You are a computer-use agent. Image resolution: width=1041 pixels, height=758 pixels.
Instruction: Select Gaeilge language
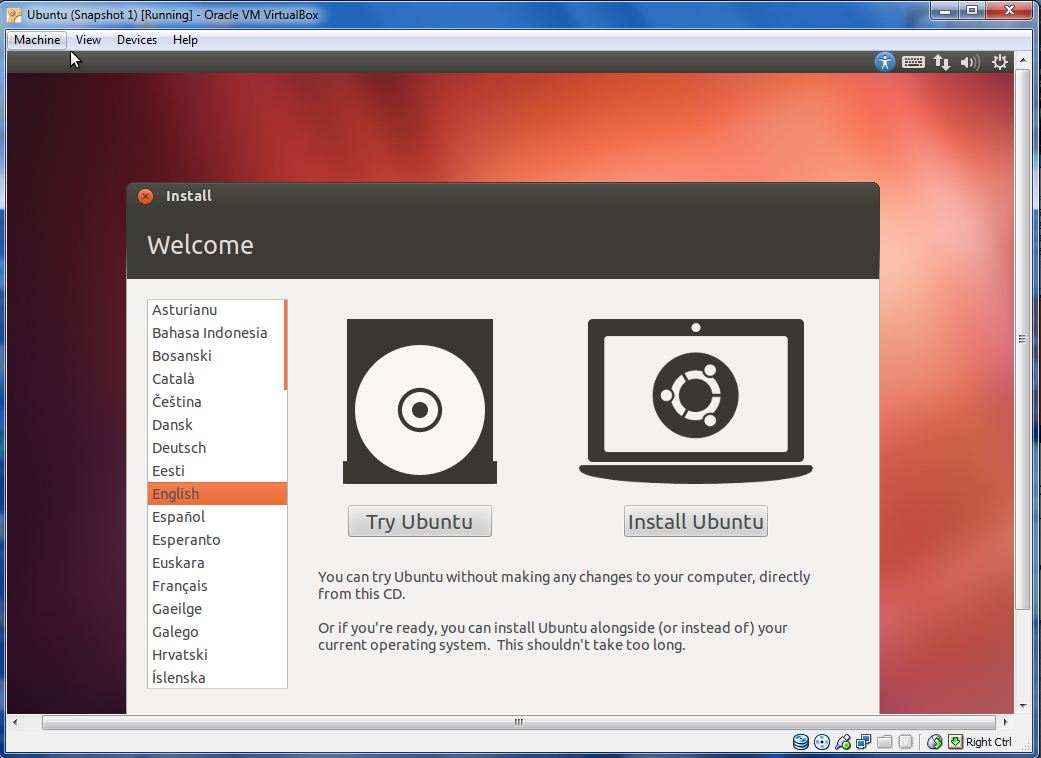pyautogui.click(x=217, y=609)
